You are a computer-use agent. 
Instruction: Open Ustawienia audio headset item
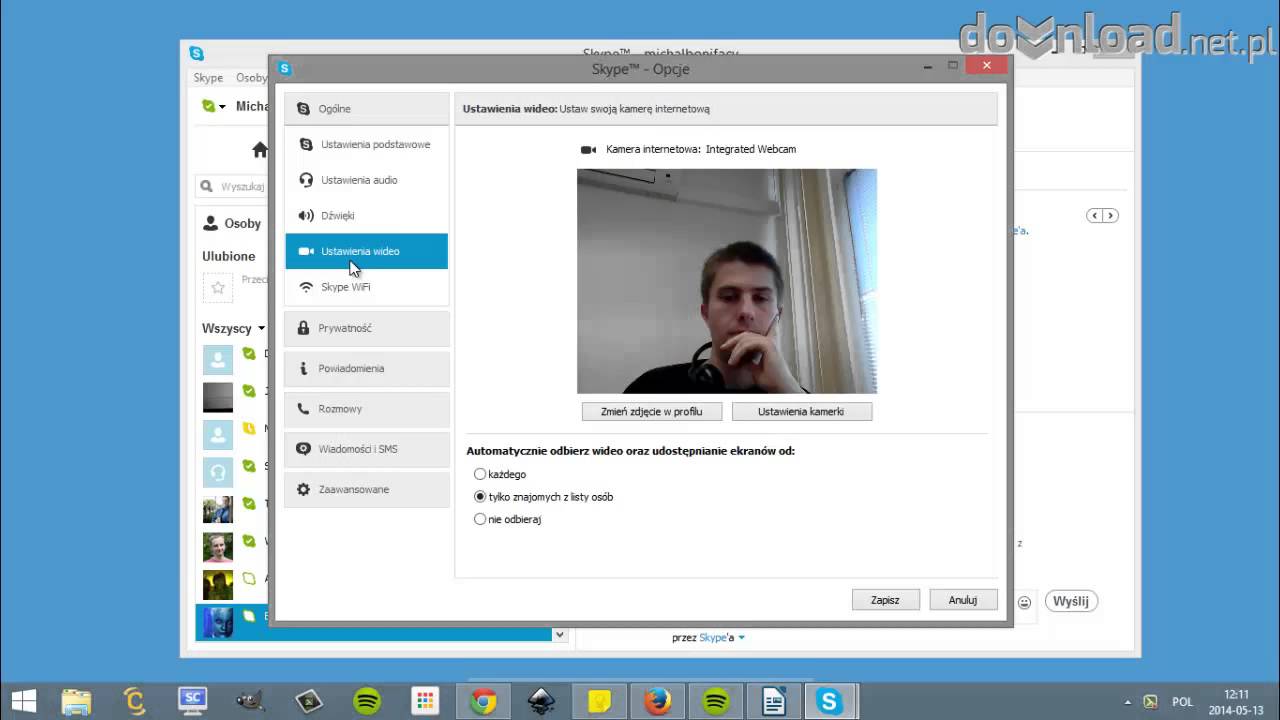coord(366,180)
